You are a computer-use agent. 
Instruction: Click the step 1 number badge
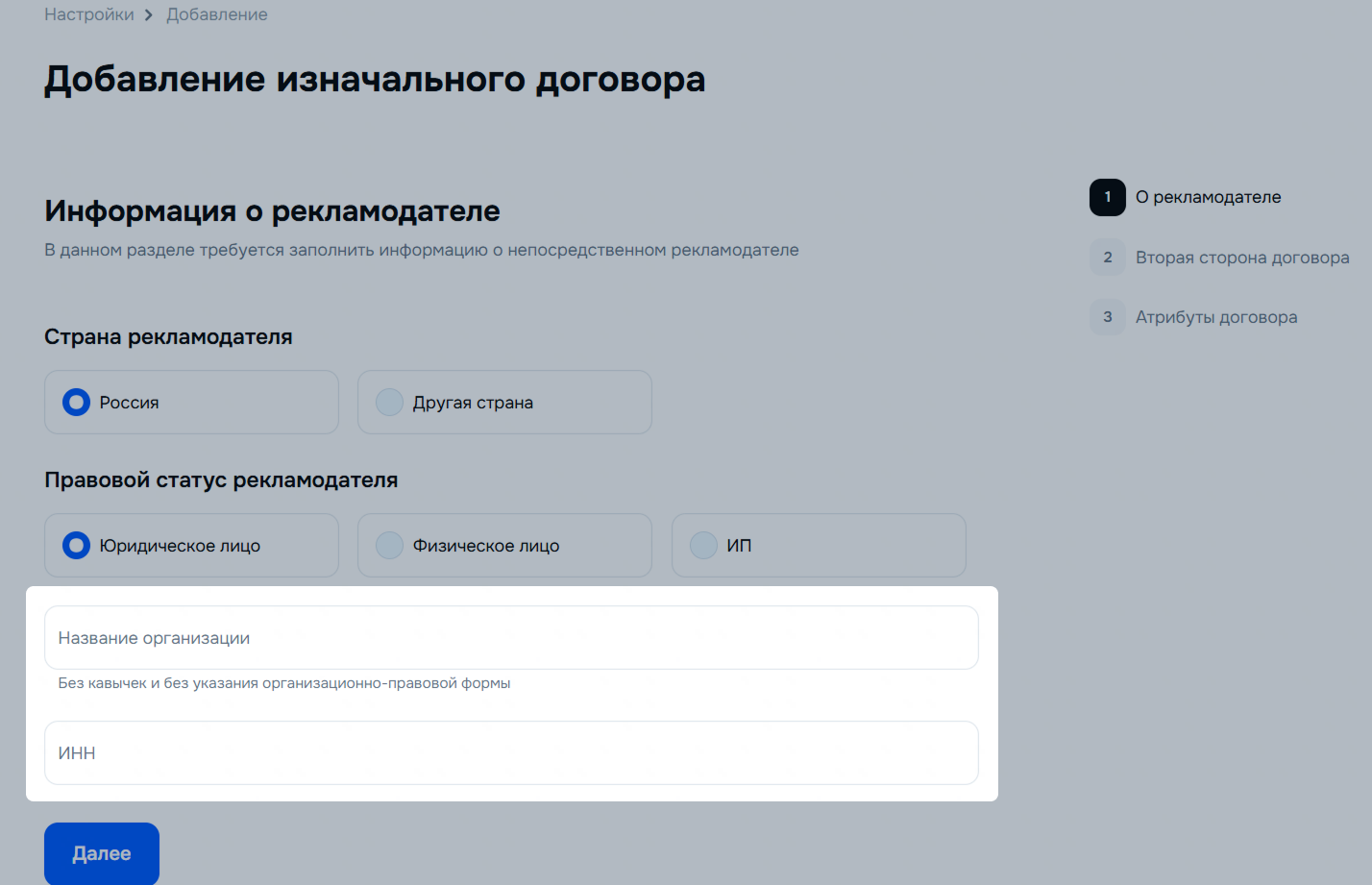click(1107, 197)
